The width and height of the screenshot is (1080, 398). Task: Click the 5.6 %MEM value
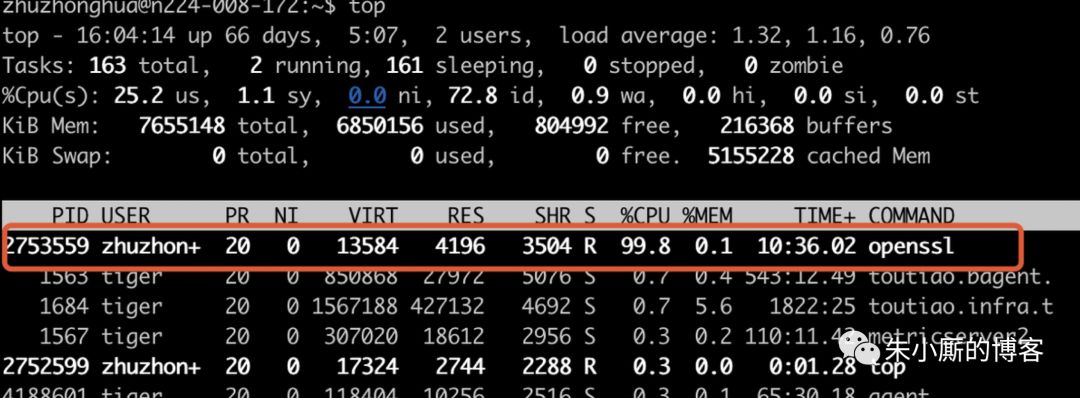(714, 306)
